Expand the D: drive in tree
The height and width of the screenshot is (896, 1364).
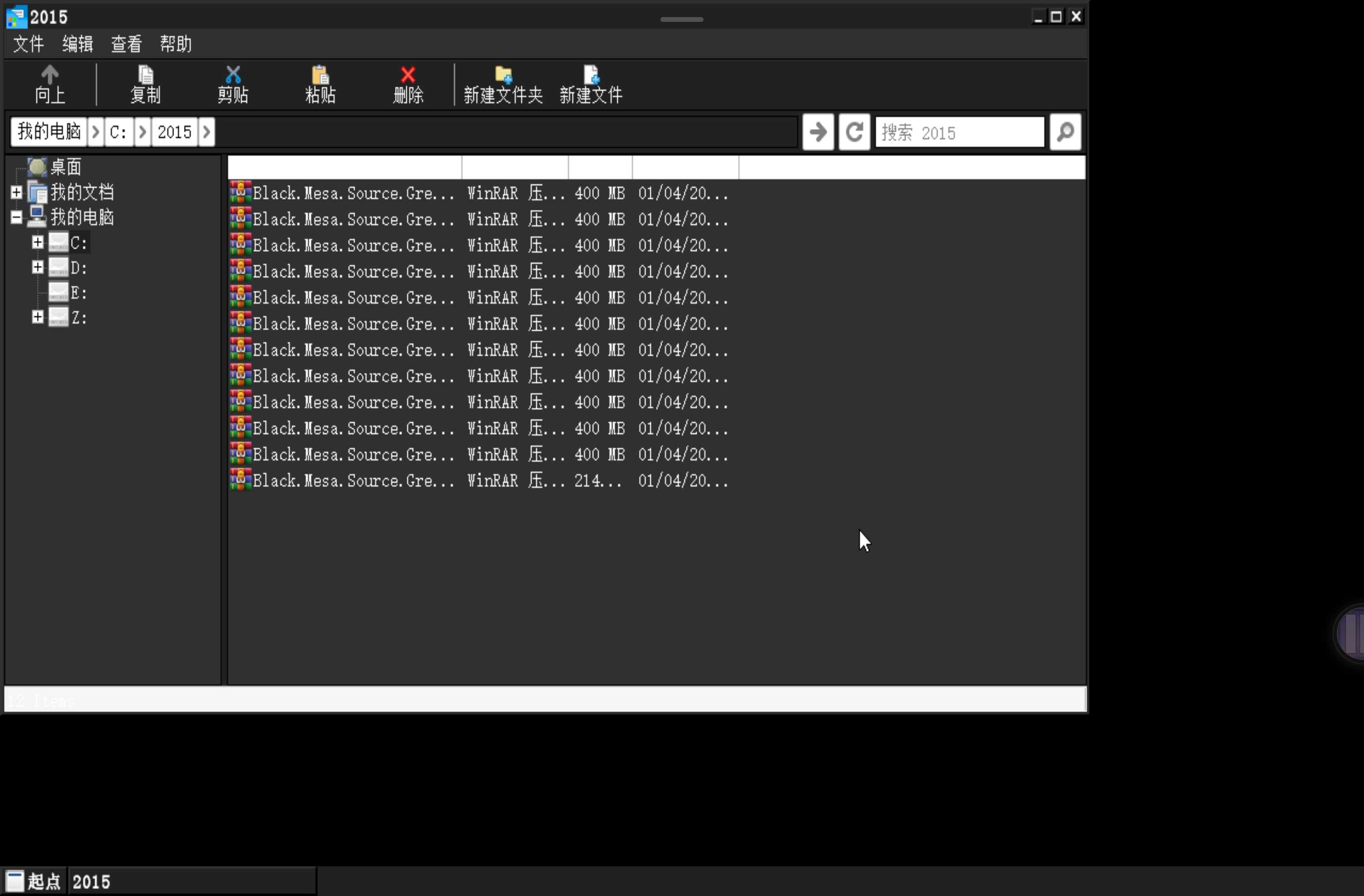[x=38, y=267]
